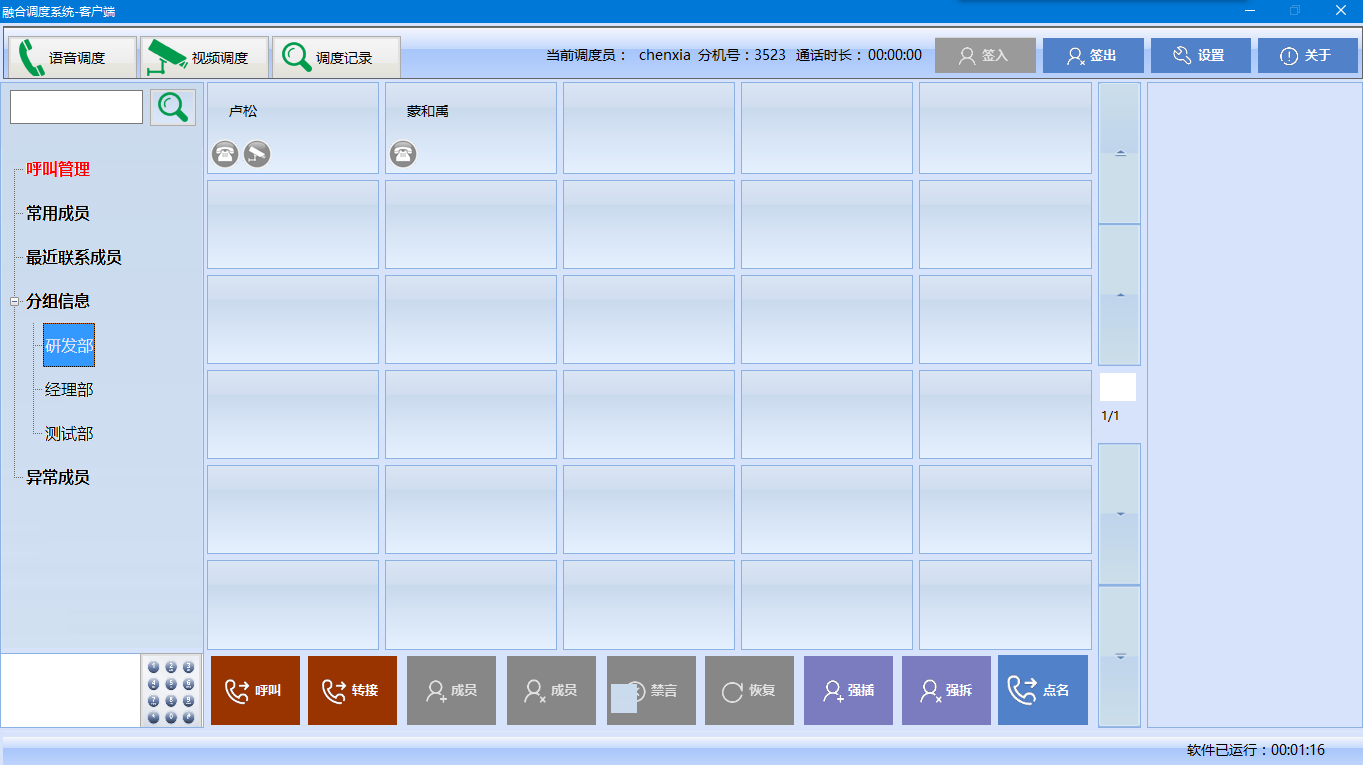
Task: Collapse the 分组信息 tree node
Action: [14, 301]
